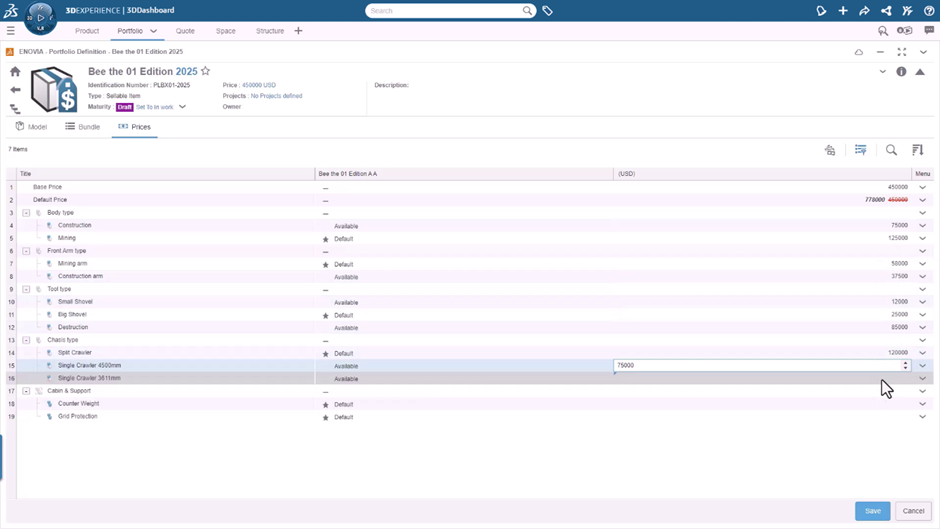
Task: Collapse the Body type tree group
Action: [x=26, y=213]
